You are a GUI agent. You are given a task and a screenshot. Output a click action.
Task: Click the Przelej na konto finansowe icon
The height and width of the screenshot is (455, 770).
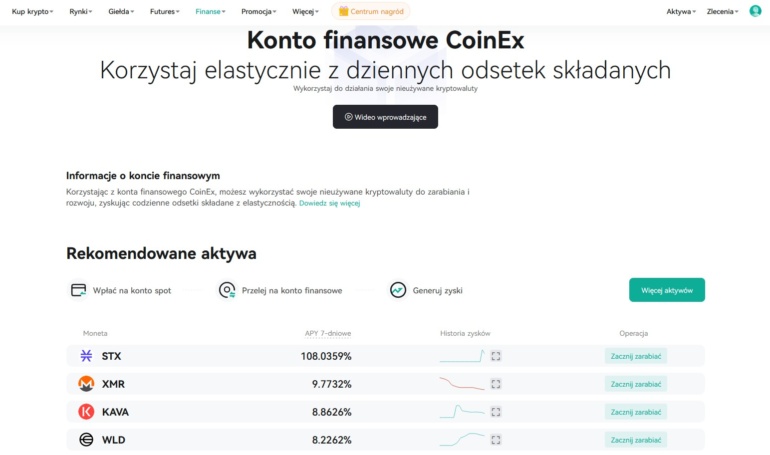click(x=227, y=290)
